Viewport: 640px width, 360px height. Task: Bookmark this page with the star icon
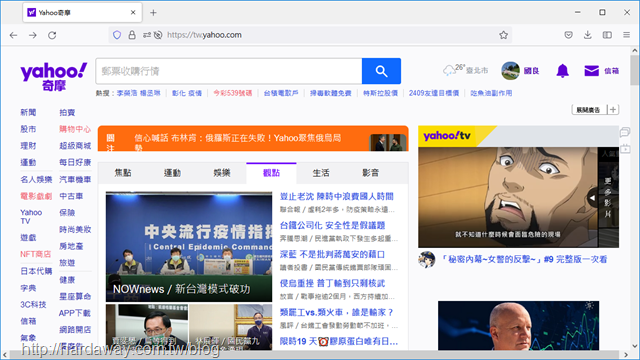[x=503, y=35]
